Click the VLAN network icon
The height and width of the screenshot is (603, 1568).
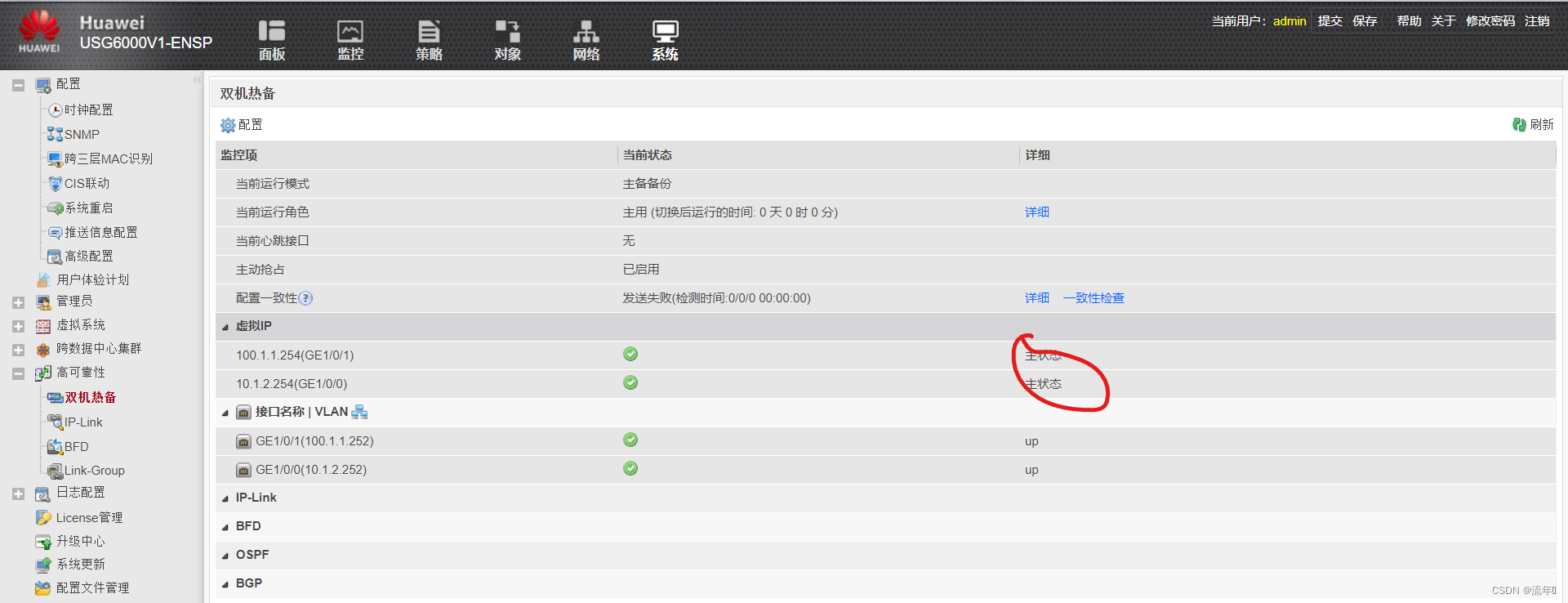(x=359, y=412)
